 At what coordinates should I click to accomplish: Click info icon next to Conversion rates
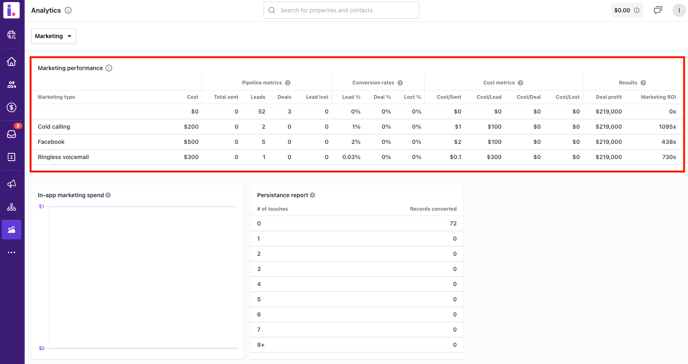tap(400, 83)
